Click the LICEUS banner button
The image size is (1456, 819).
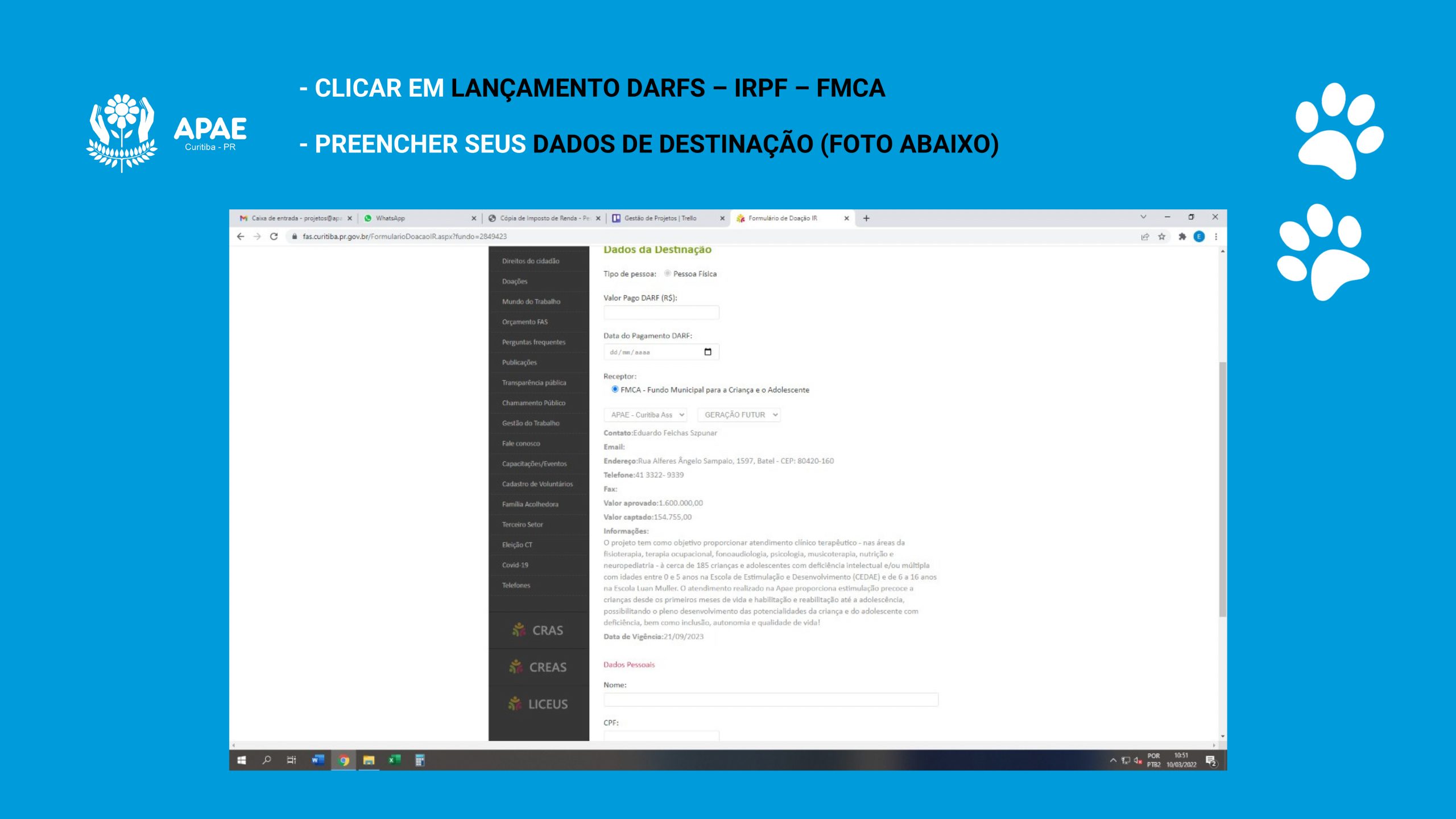(x=539, y=704)
